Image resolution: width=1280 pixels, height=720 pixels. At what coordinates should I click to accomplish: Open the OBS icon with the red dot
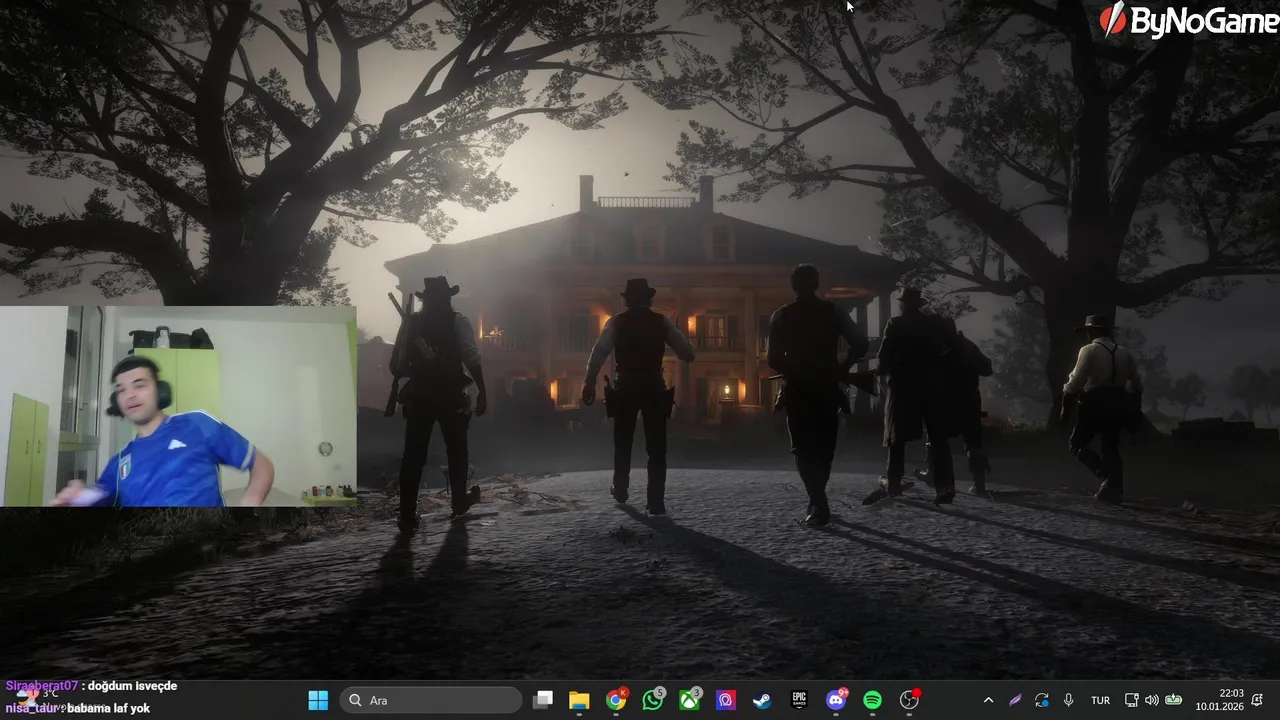coord(909,700)
